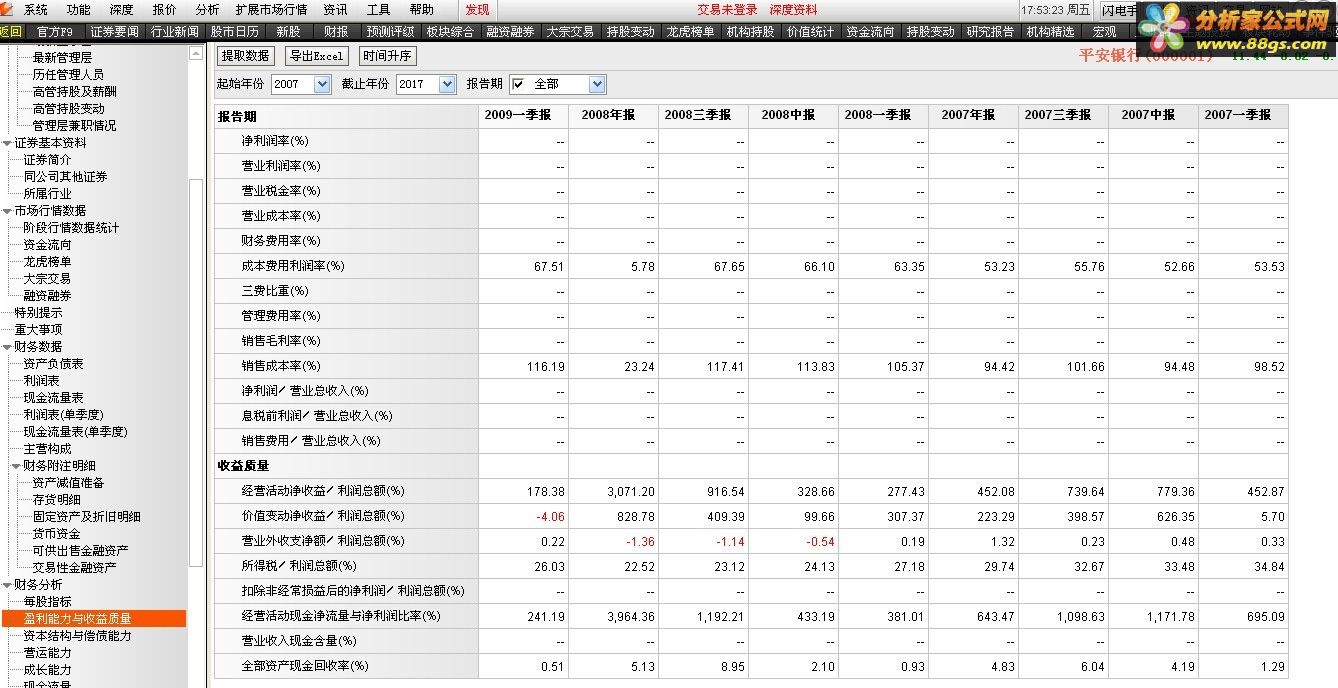Switch to the 大宗交易 tab
Screen dimensions: 1338x688
coord(570,32)
